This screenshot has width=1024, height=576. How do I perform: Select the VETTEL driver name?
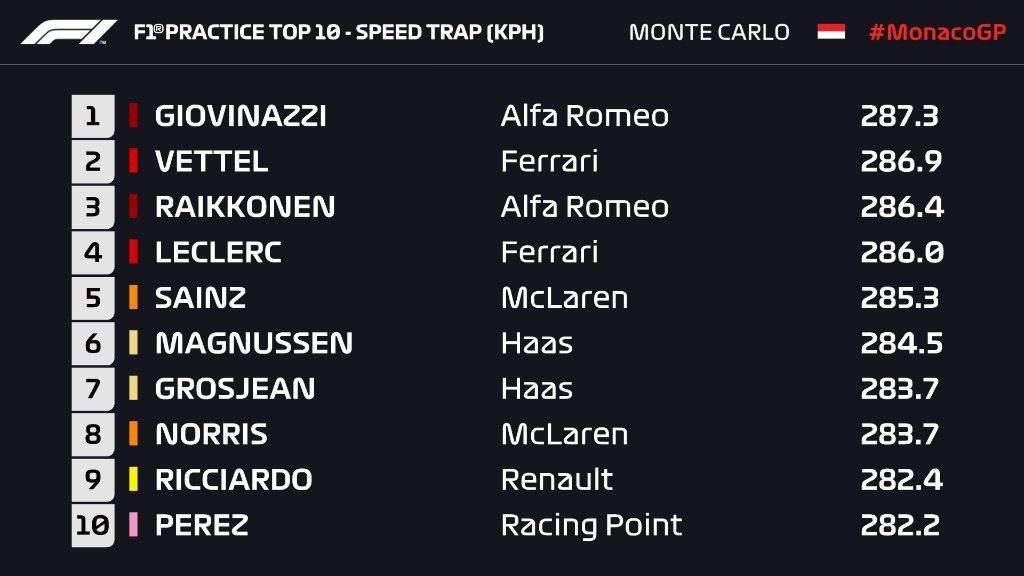coord(212,161)
